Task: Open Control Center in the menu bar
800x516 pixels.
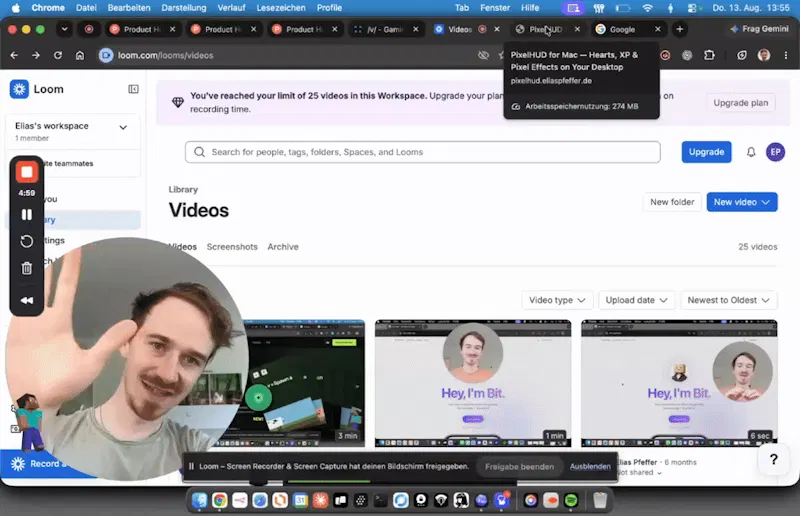Action: [x=692, y=8]
